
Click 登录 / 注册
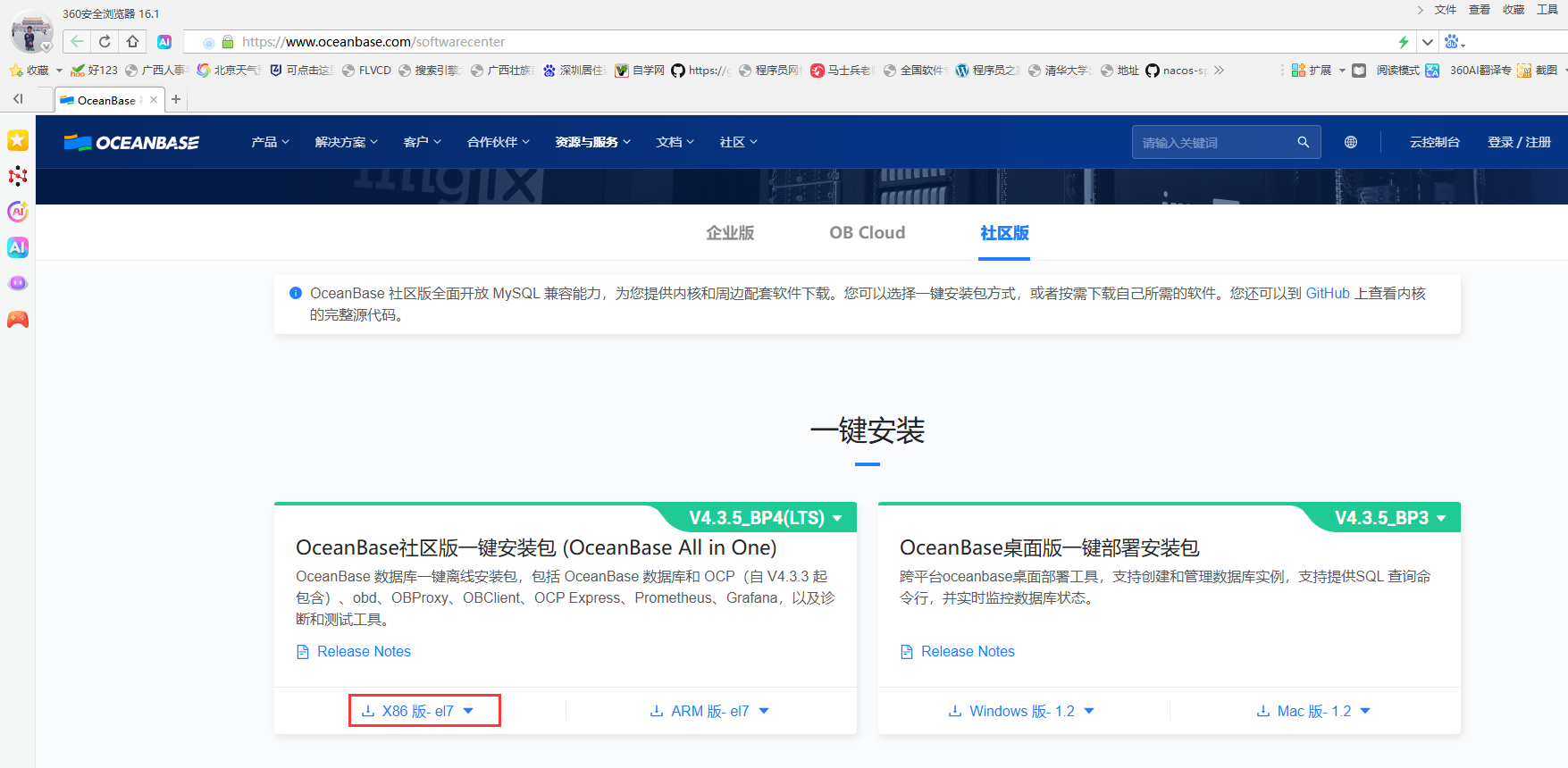pyautogui.click(x=1519, y=142)
